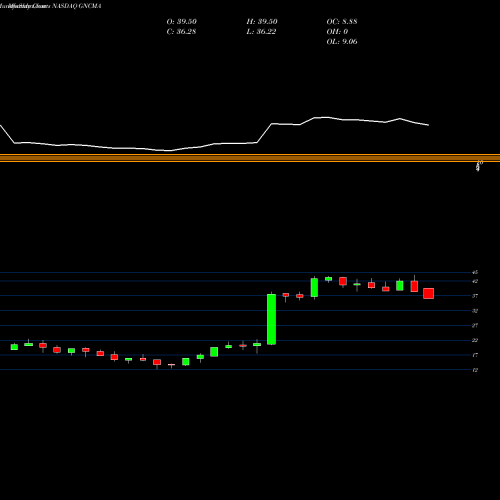Click the tallest green breakout candlestick
This screenshot has width=500, height=500.
[x=271, y=319]
